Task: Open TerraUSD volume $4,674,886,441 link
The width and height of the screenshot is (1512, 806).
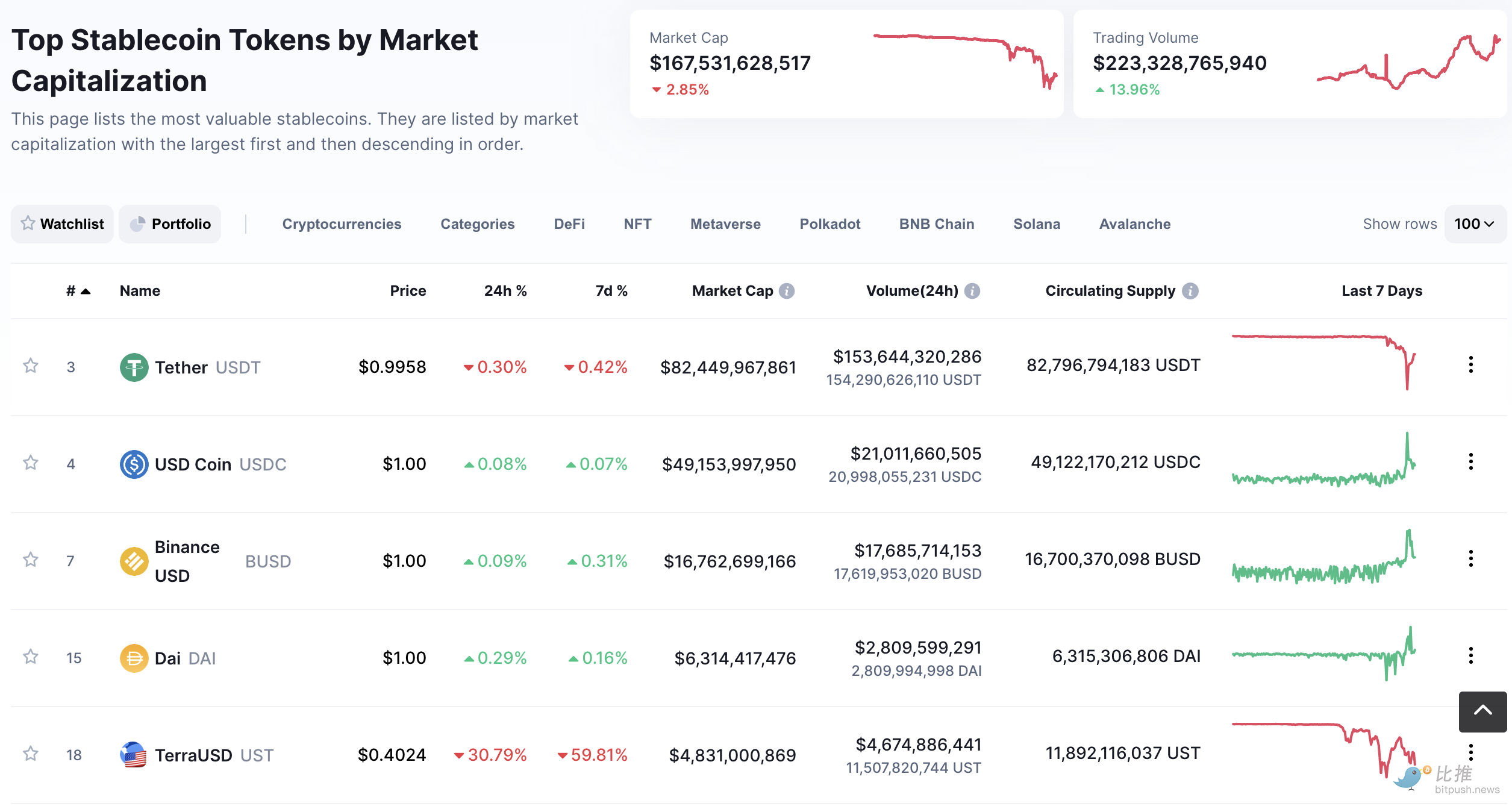Action: click(919, 745)
